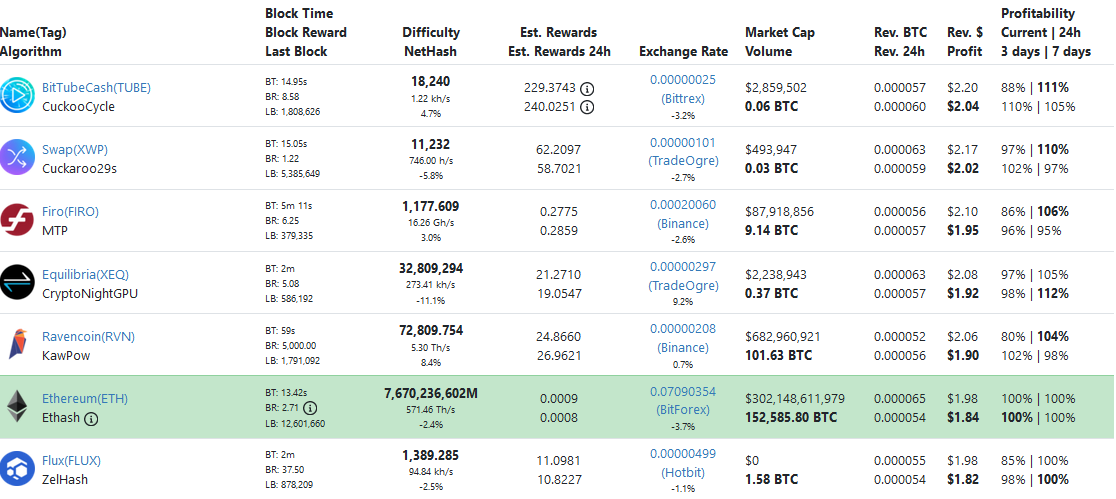The width and height of the screenshot is (1116, 499).
Task: Open Firo exchange rate 0.00020060 Binance link
Action: (x=682, y=204)
